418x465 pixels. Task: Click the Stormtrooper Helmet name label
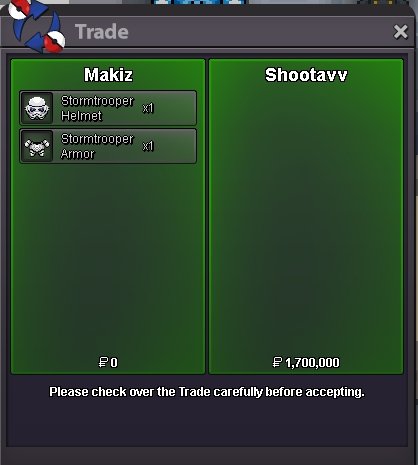tap(97, 108)
